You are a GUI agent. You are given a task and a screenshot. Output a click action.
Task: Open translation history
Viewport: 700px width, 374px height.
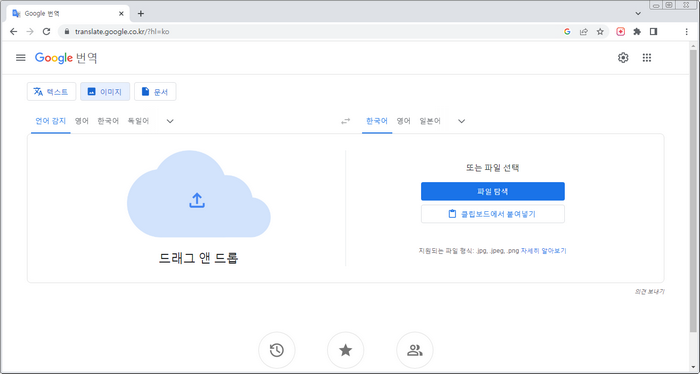coord(277,350)
